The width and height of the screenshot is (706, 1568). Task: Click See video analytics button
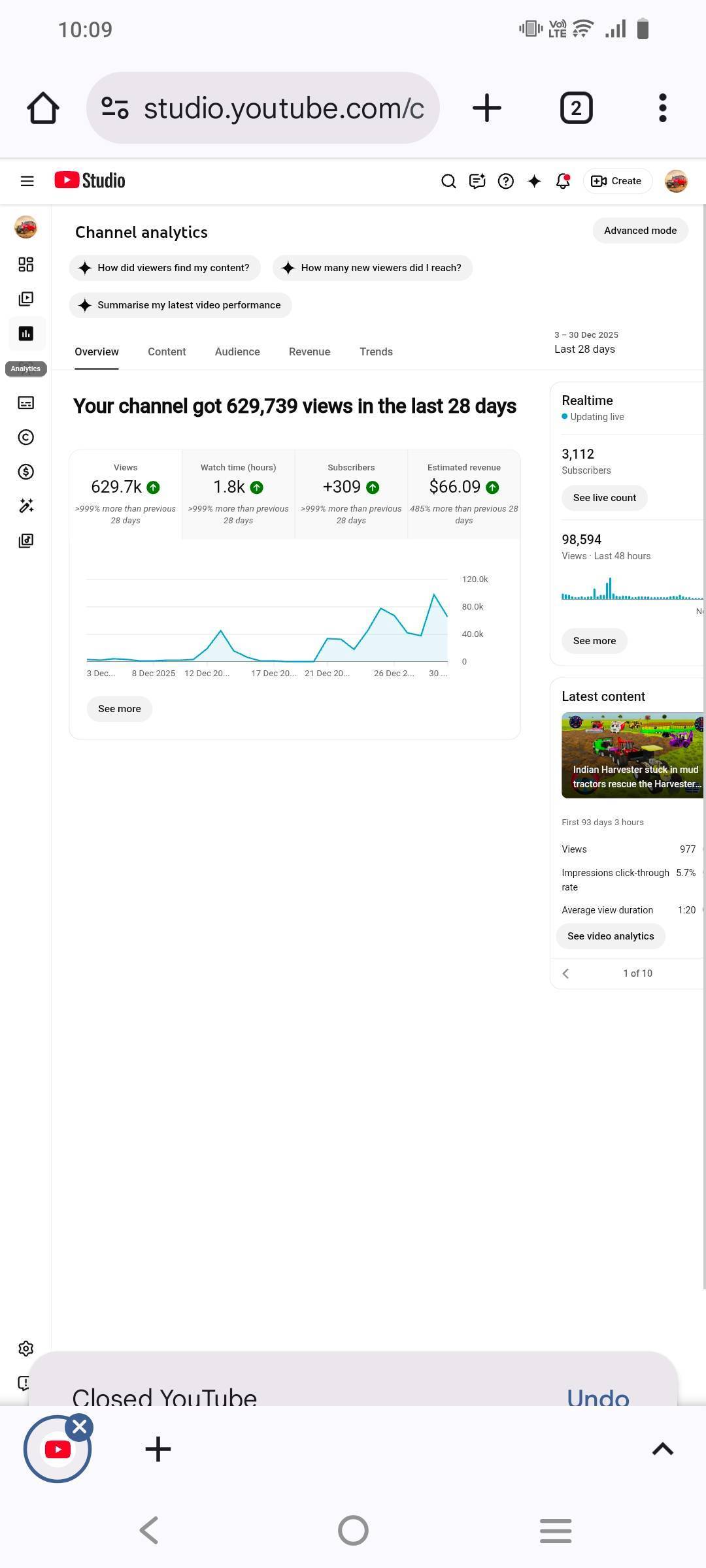tap(611, 936)
